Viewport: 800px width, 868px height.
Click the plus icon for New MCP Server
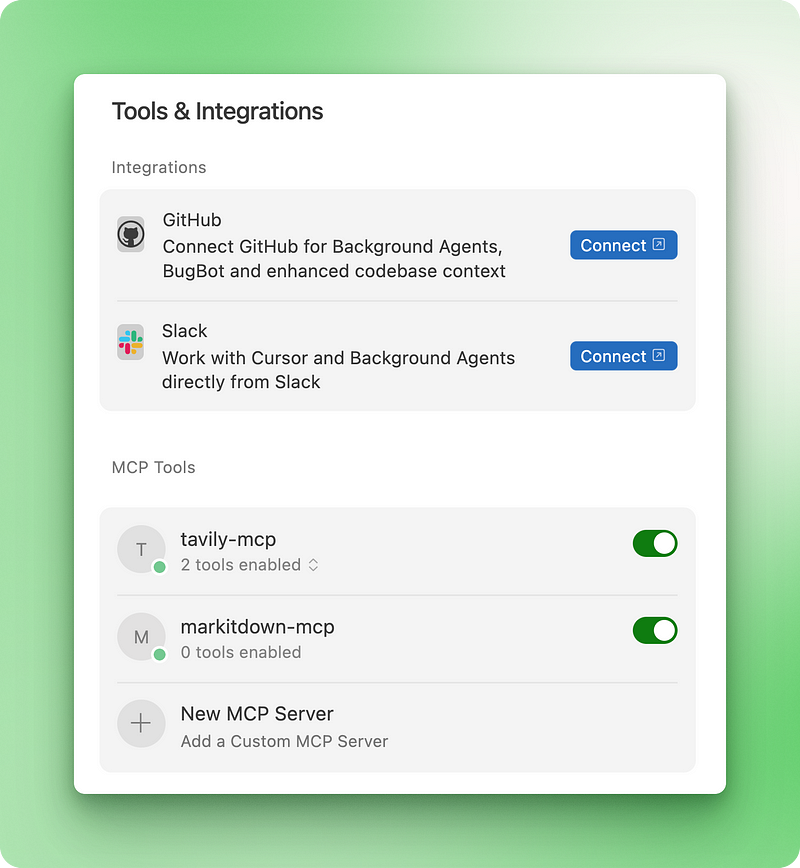(x=141, y=724)
